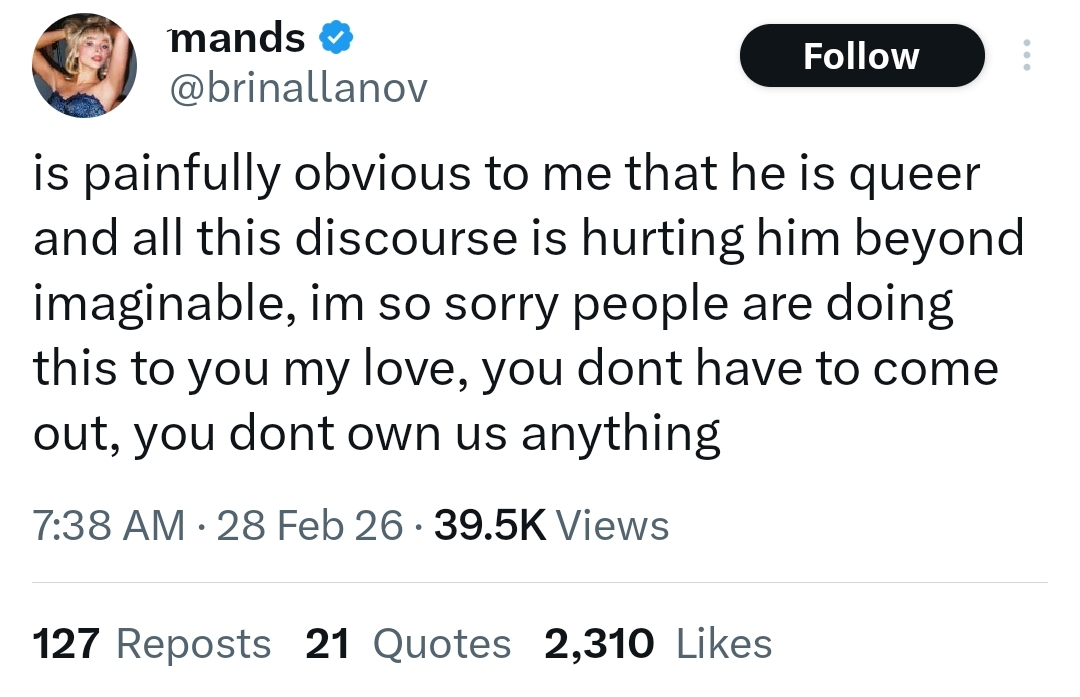Click the 7:38 AM timestamp

coord(108,525)
